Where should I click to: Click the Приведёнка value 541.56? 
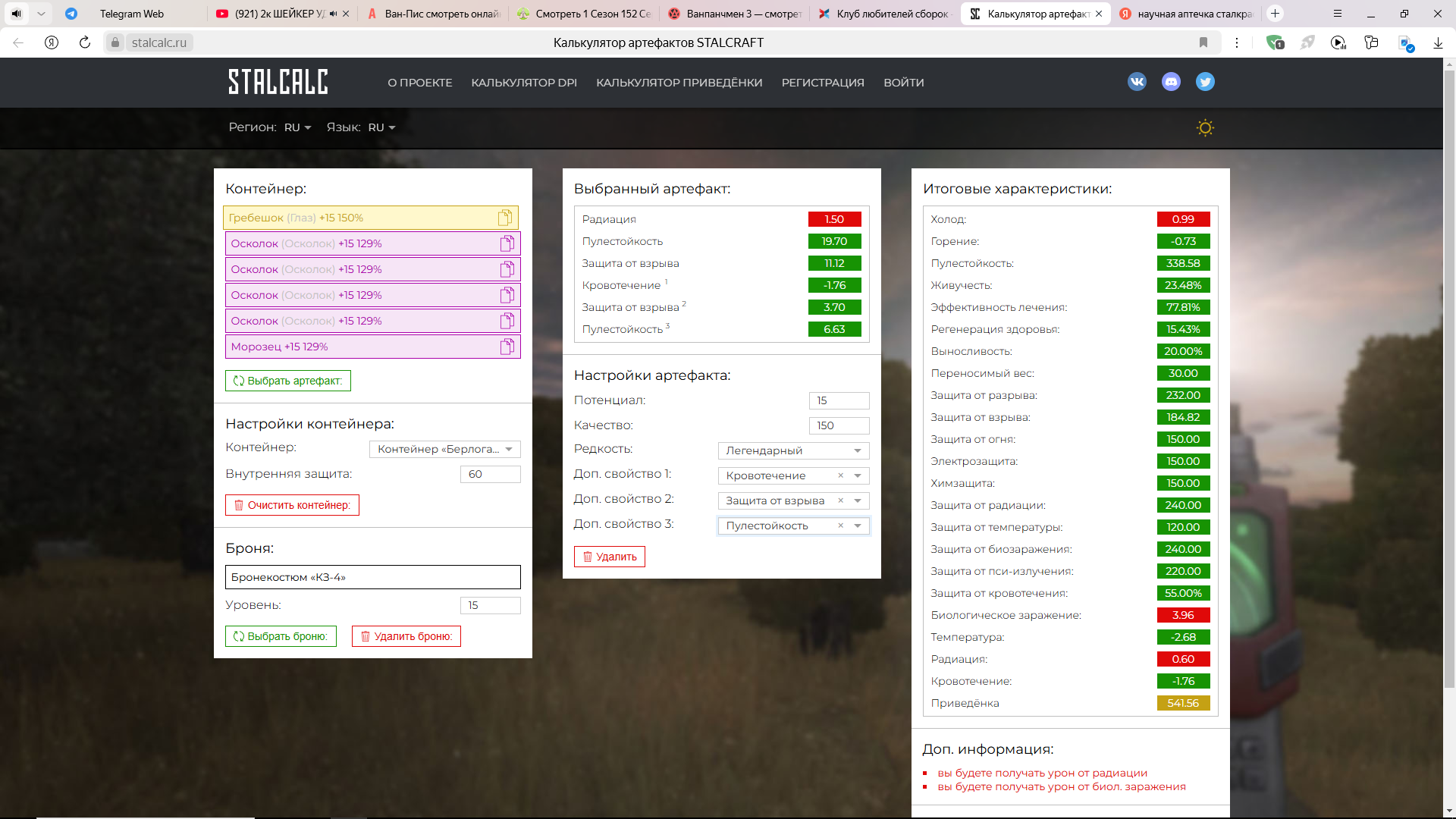pyautogui.click(x=1183, y=703)
